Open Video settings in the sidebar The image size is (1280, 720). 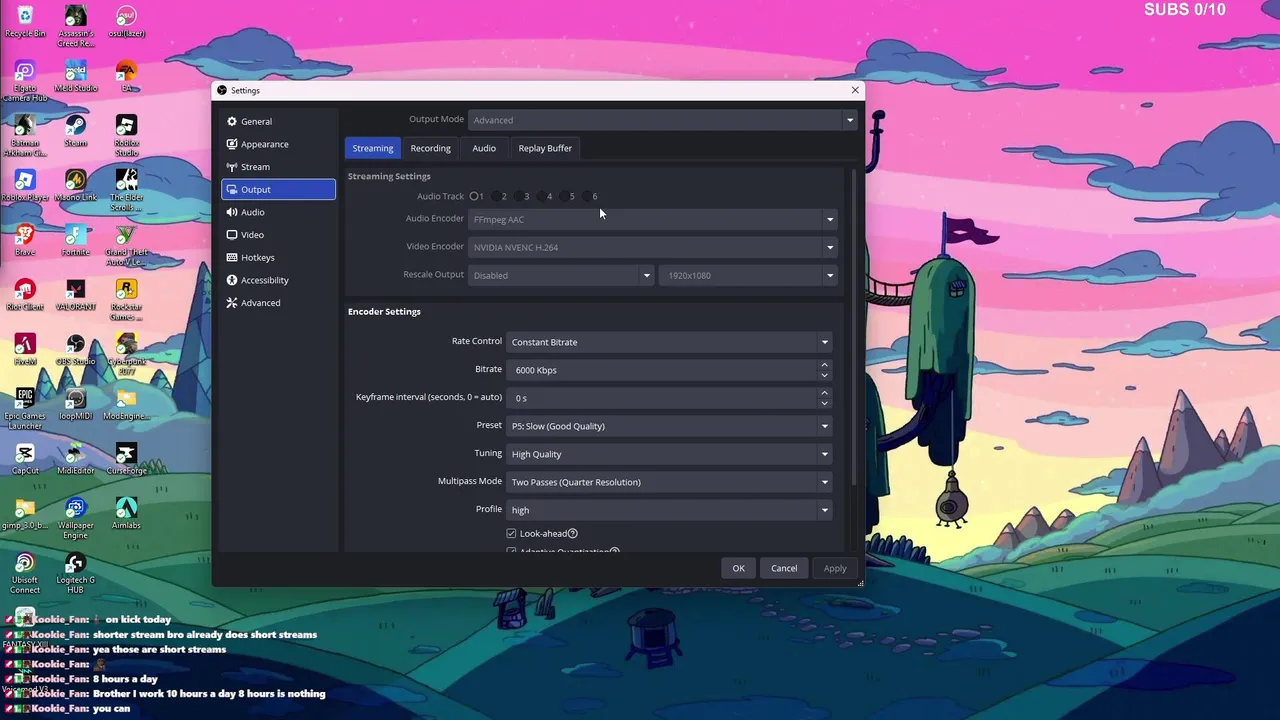click(278, 235)
